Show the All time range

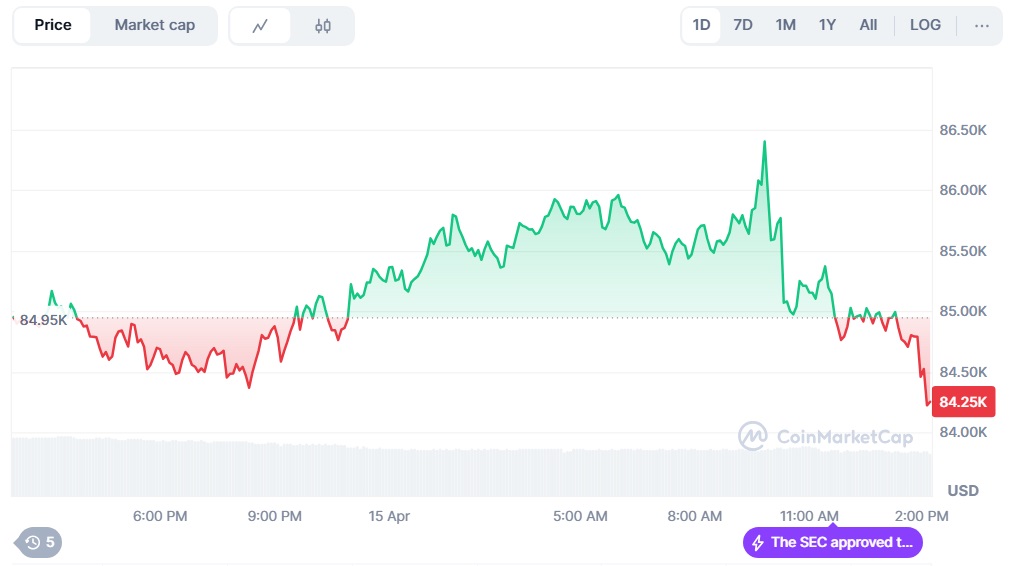tap(868, 25)
